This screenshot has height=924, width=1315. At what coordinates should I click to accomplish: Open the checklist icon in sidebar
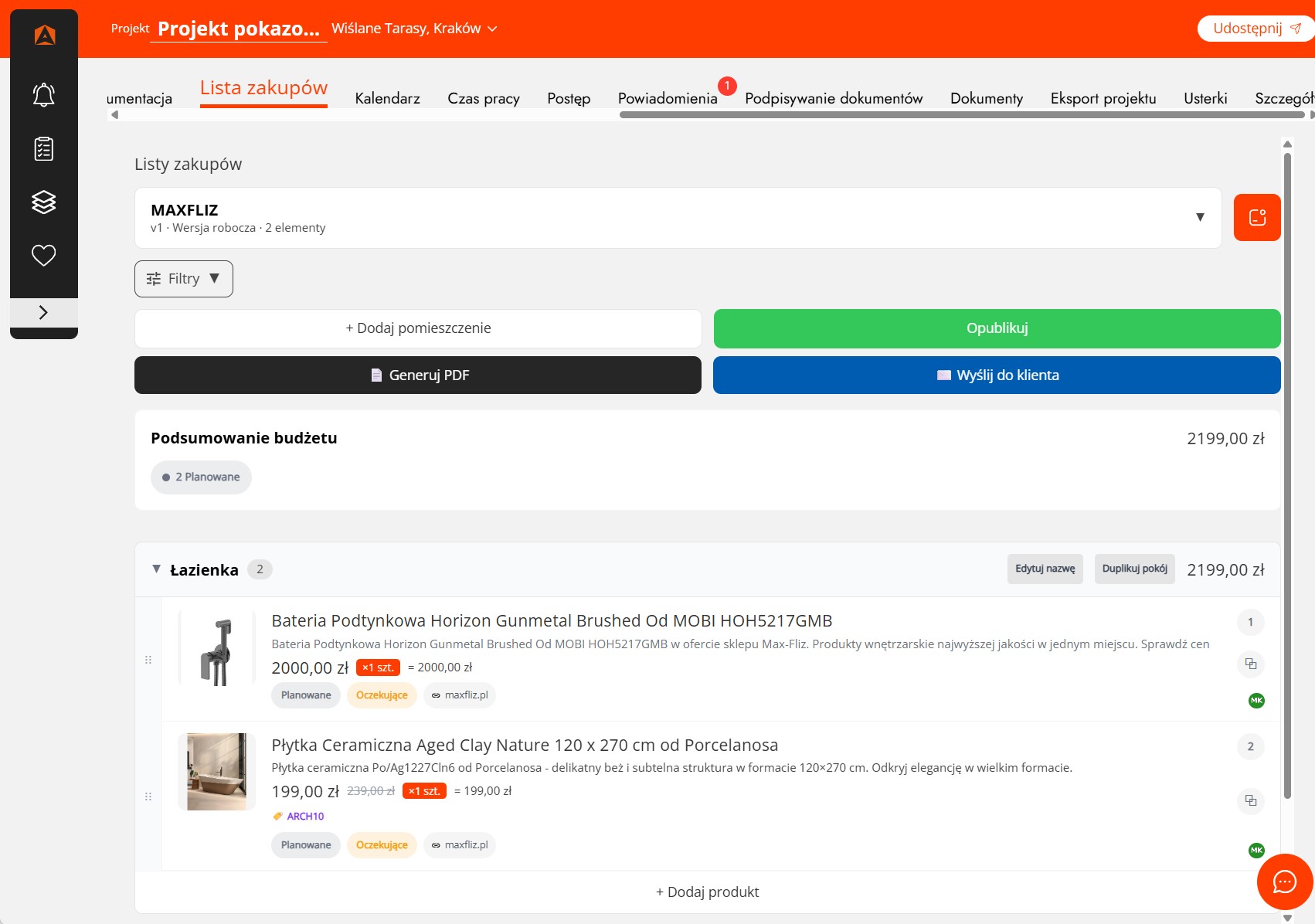[43, 148]
